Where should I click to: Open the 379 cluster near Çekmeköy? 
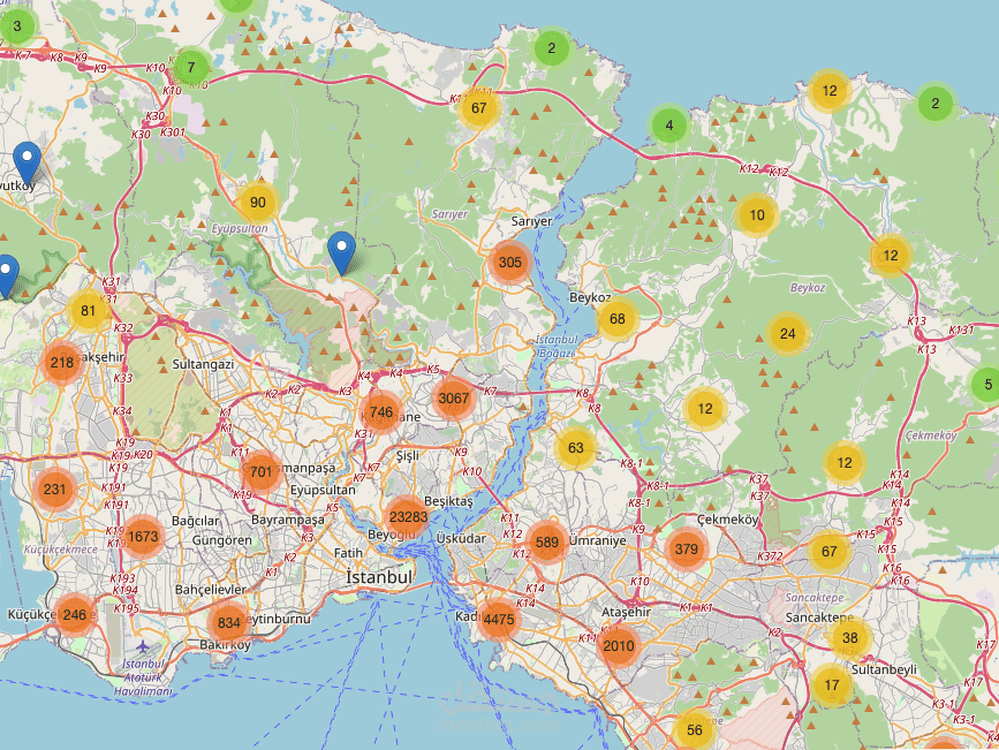click(x=686, y=549)
